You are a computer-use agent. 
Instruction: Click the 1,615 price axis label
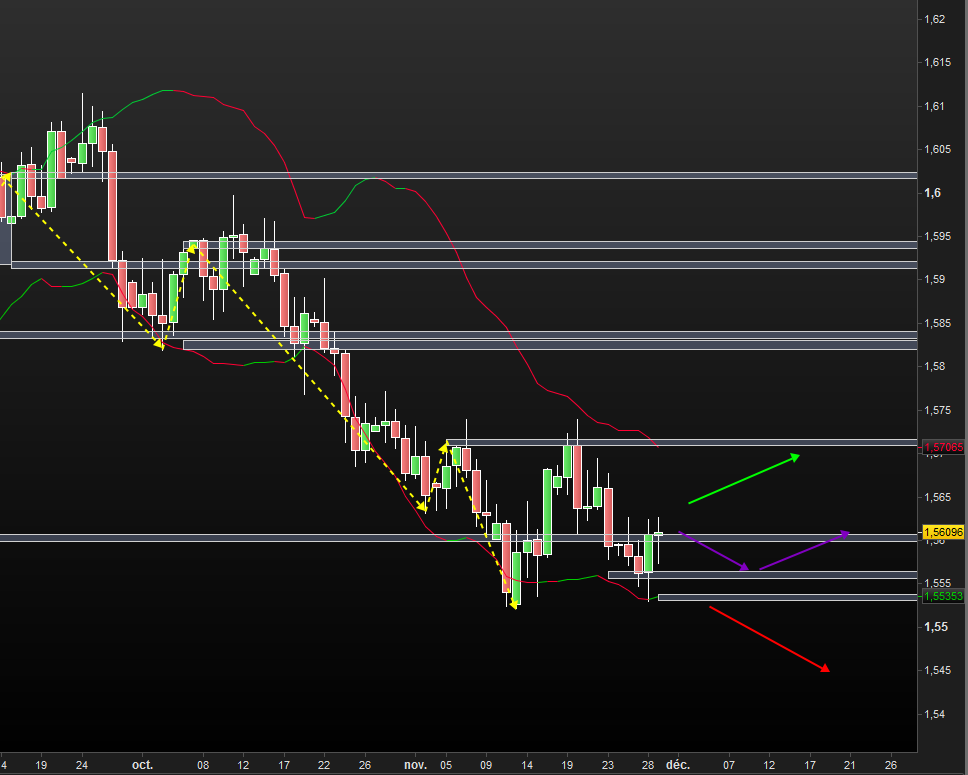937,62
